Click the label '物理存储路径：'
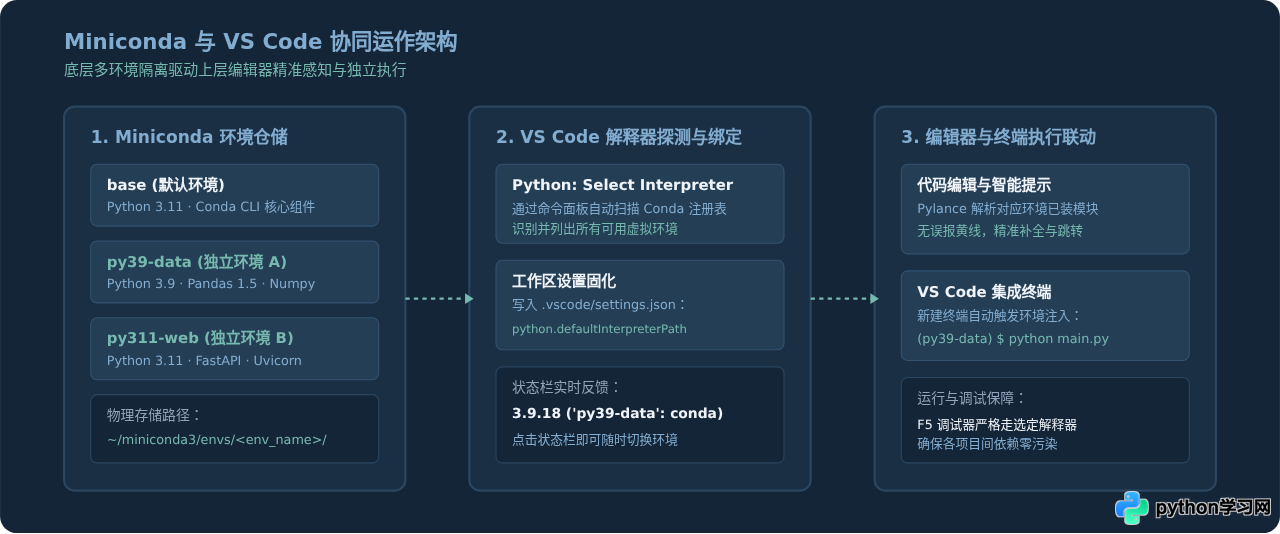 coord(154,415)
